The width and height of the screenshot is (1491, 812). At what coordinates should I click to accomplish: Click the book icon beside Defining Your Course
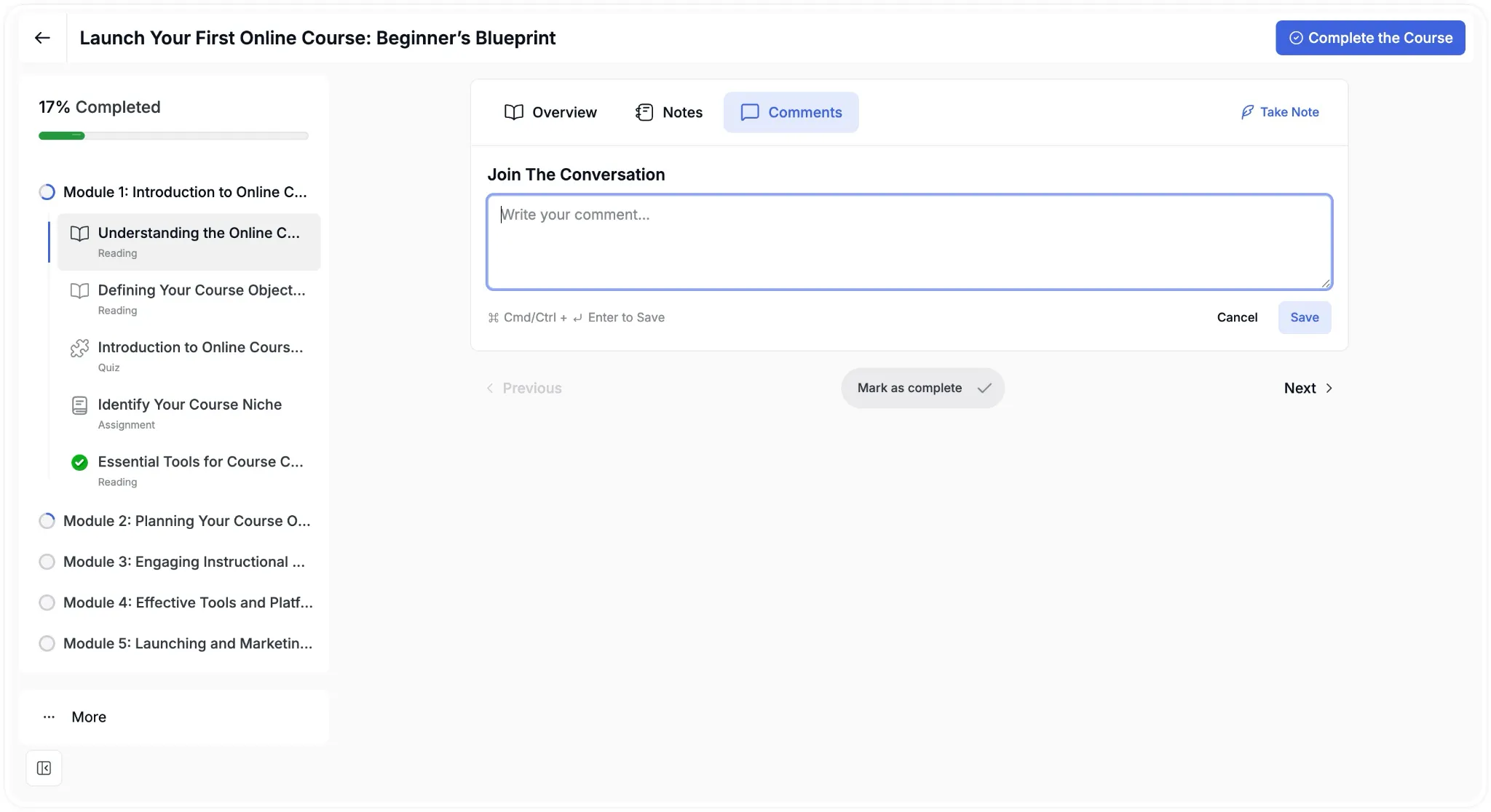point(79,291)
